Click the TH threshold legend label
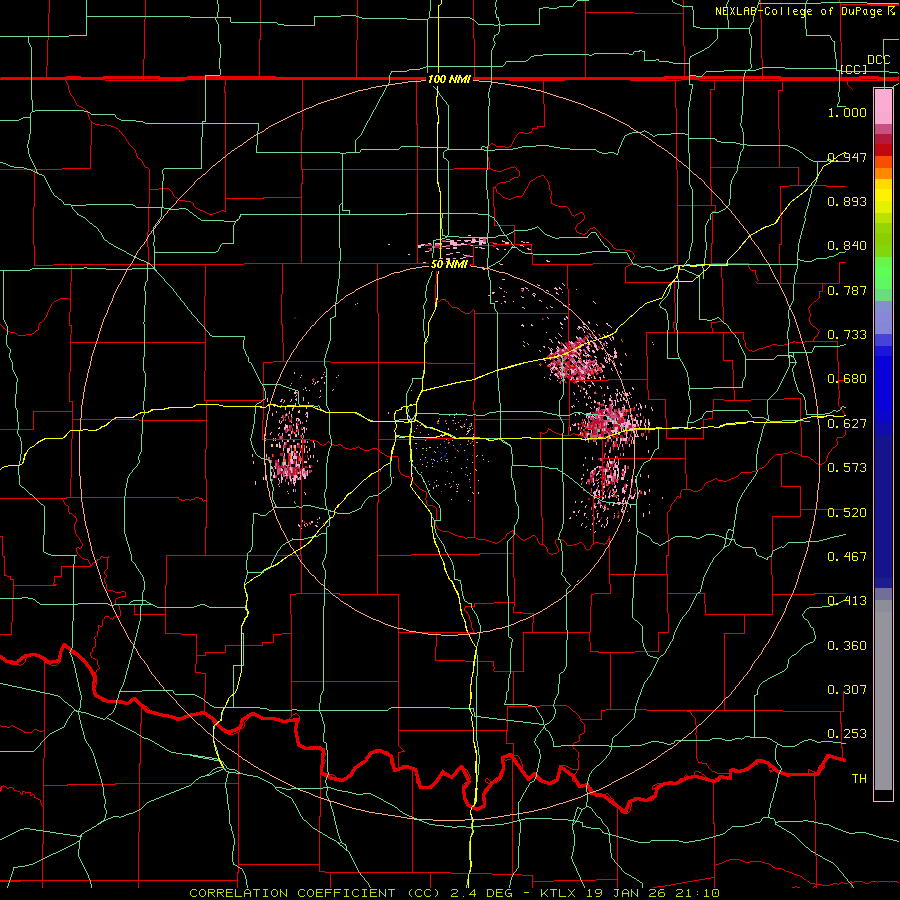 [859, 779]
